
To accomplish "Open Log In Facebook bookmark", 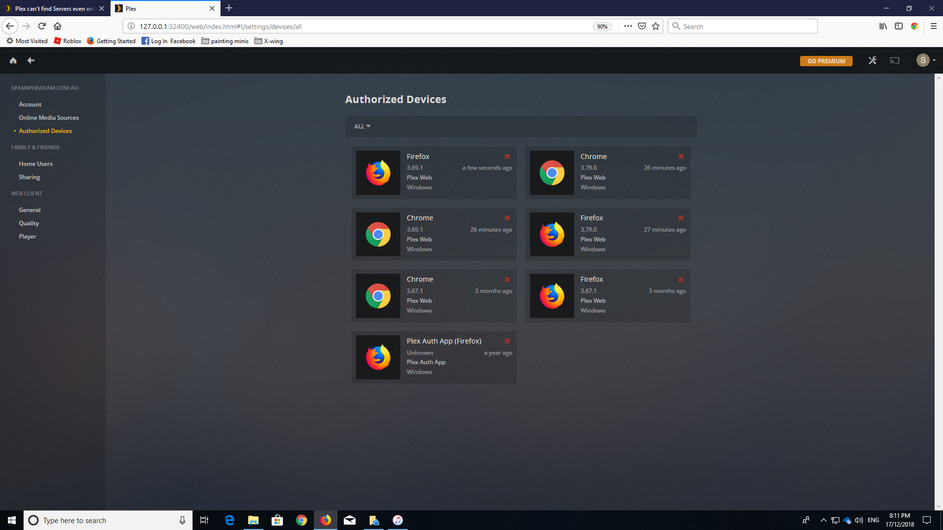I will tap(168, 41).
